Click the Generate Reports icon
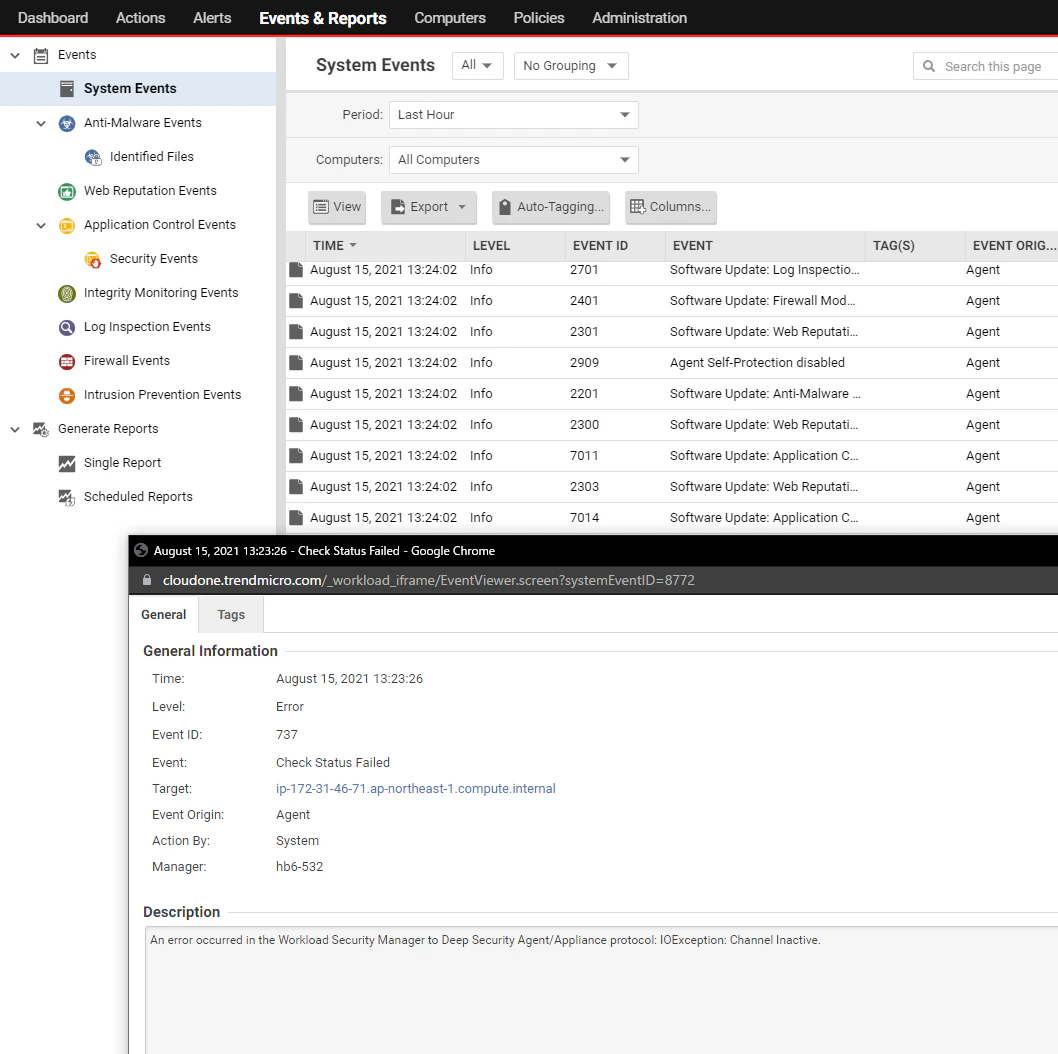 pyautogui.click(x=40, y=429)
